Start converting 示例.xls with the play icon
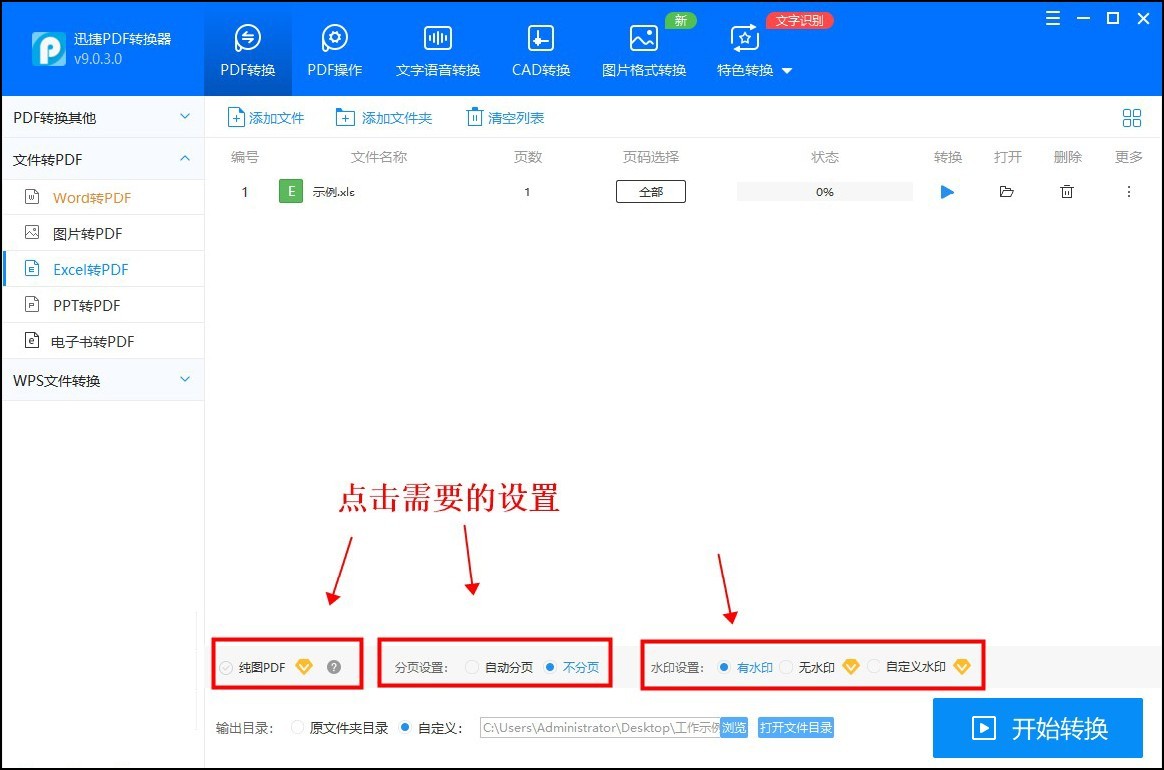1164x770 pixels. [x=947, y=191]
